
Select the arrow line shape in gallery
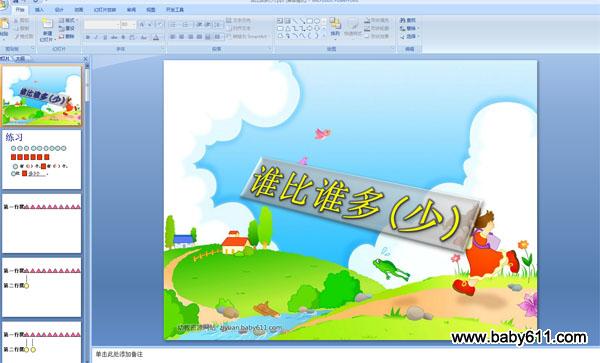[302, 21]
